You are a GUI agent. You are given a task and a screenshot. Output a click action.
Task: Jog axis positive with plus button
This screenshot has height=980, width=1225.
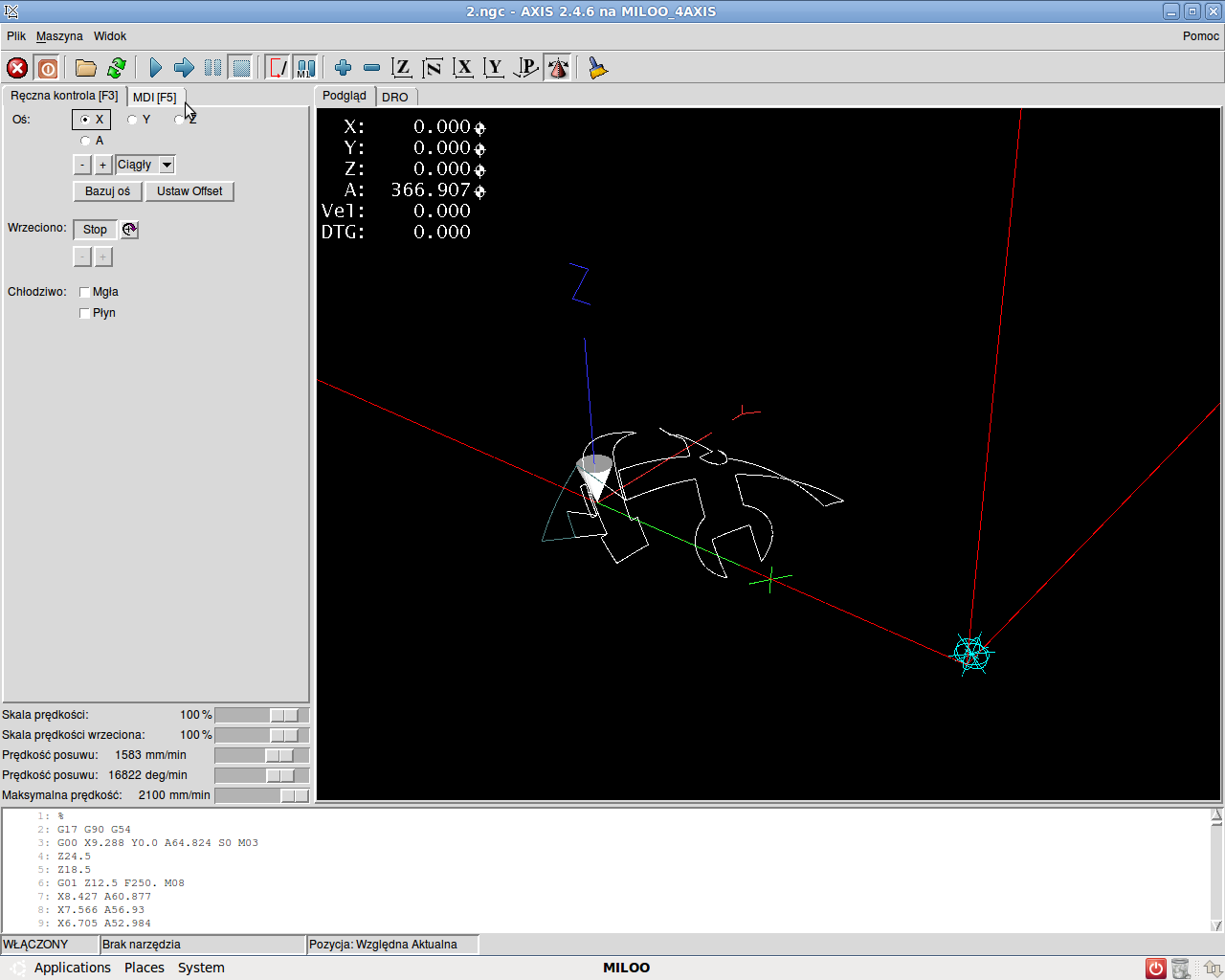102,165
